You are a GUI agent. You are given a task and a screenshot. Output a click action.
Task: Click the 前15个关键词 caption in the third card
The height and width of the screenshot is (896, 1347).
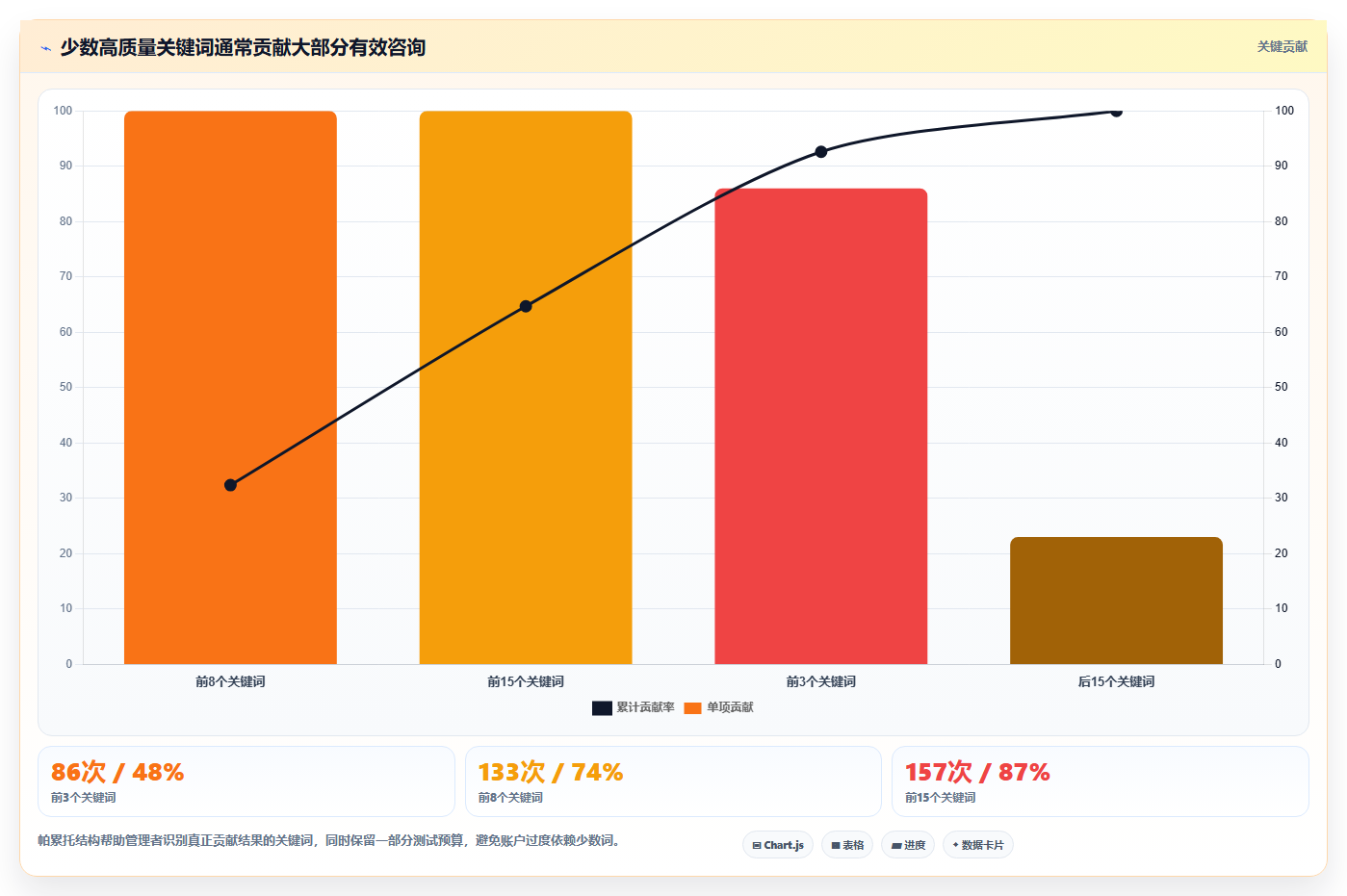tap(941, 798)
